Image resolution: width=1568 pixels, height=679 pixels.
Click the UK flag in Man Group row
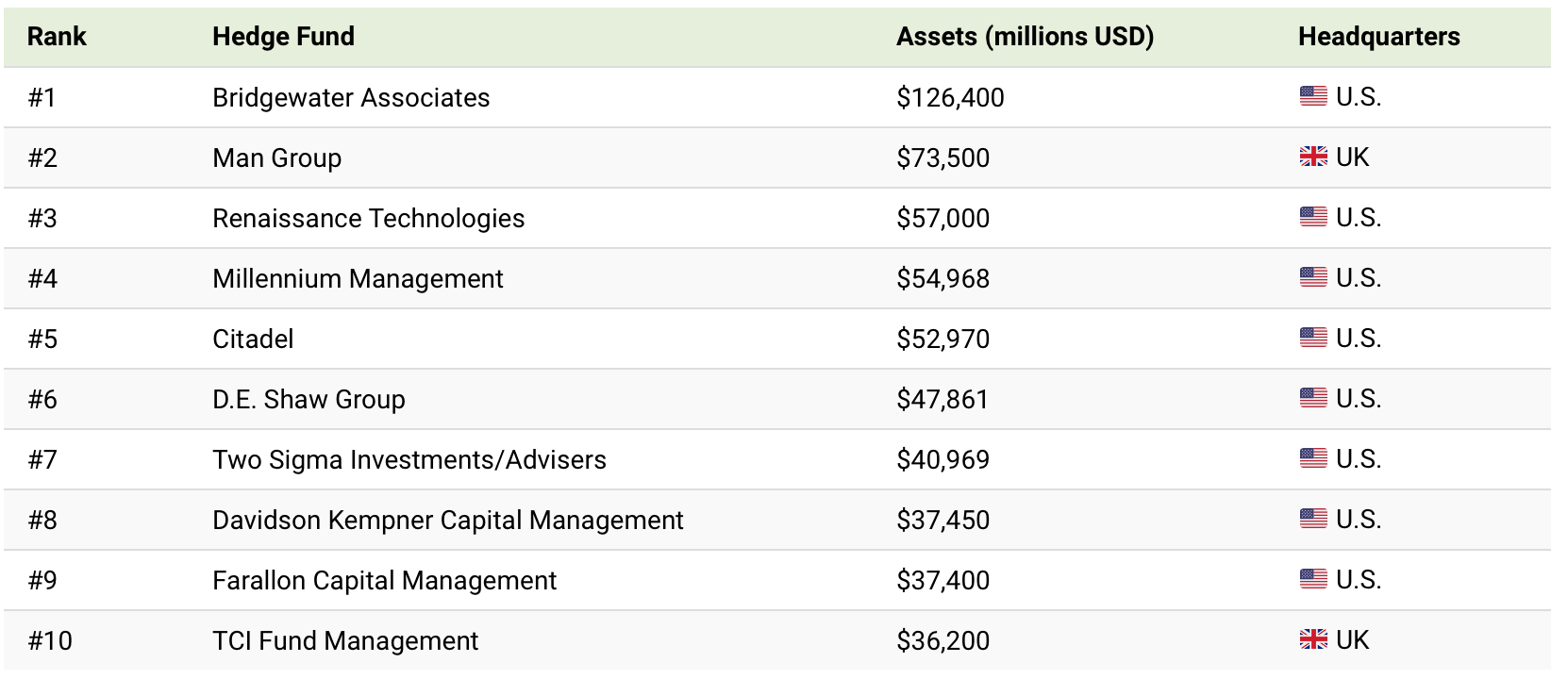click(x=1312, y=157)
